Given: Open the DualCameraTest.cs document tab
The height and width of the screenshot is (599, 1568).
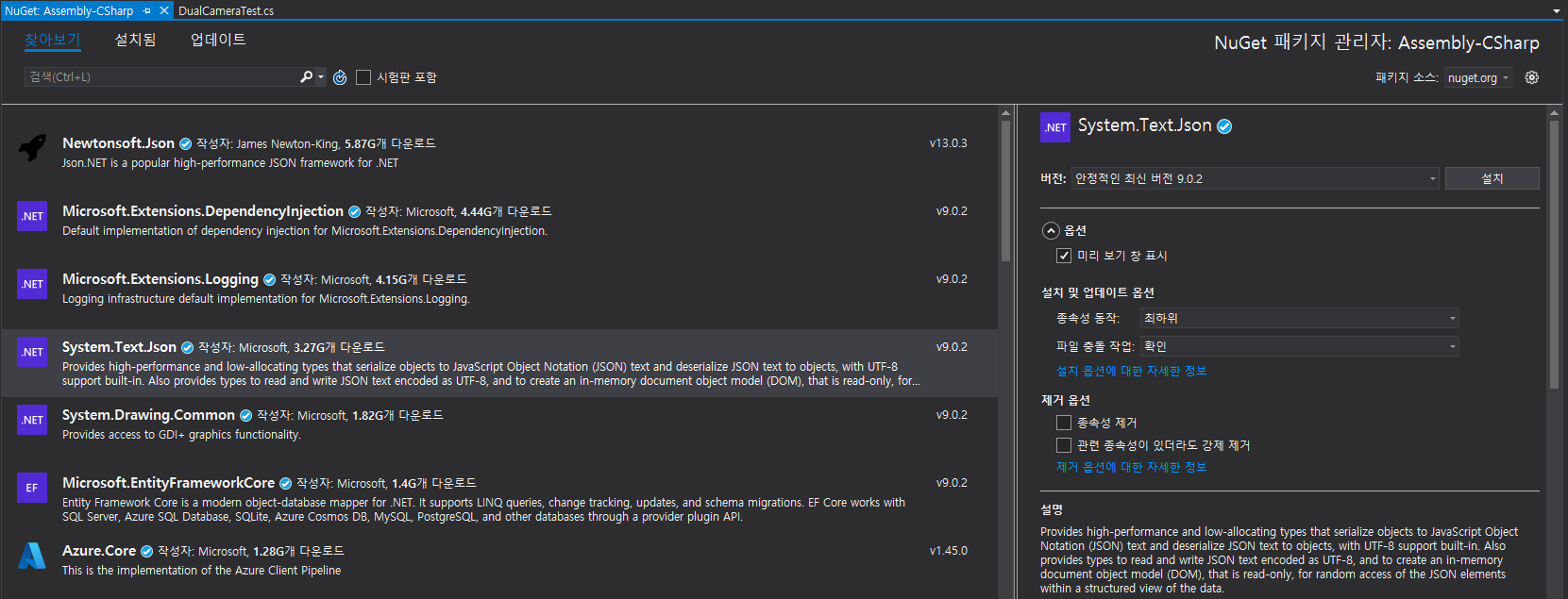Looking at the screenshot, I should 227,10.
